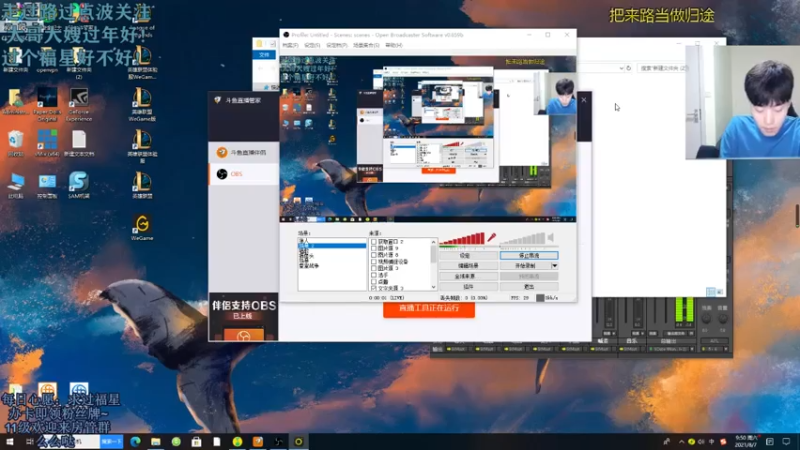Image resolution: width=800 pixels, height=450 pixels.
Task: Click the 编辑场景 button in OBS
Action: 468,266
